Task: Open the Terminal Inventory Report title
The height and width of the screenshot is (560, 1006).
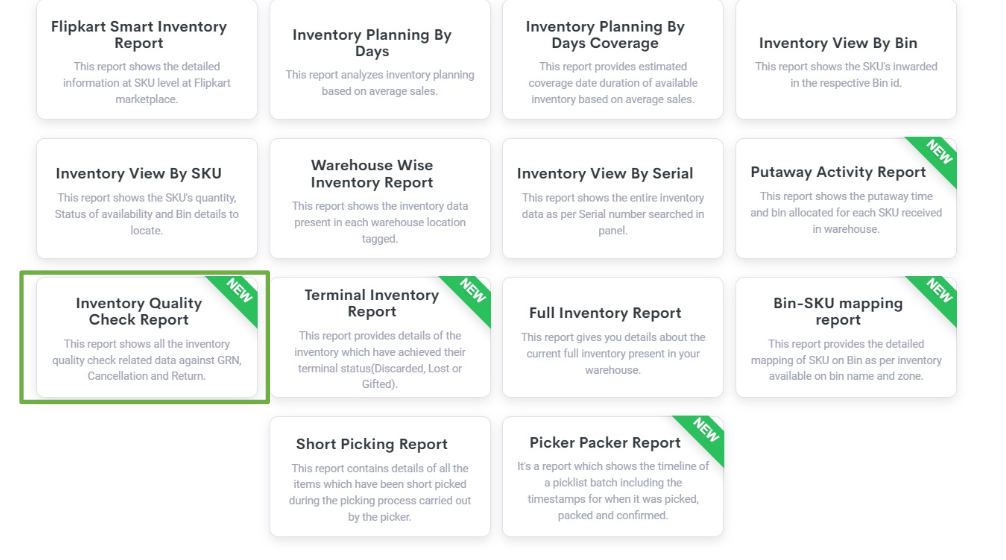Action: 372,303
